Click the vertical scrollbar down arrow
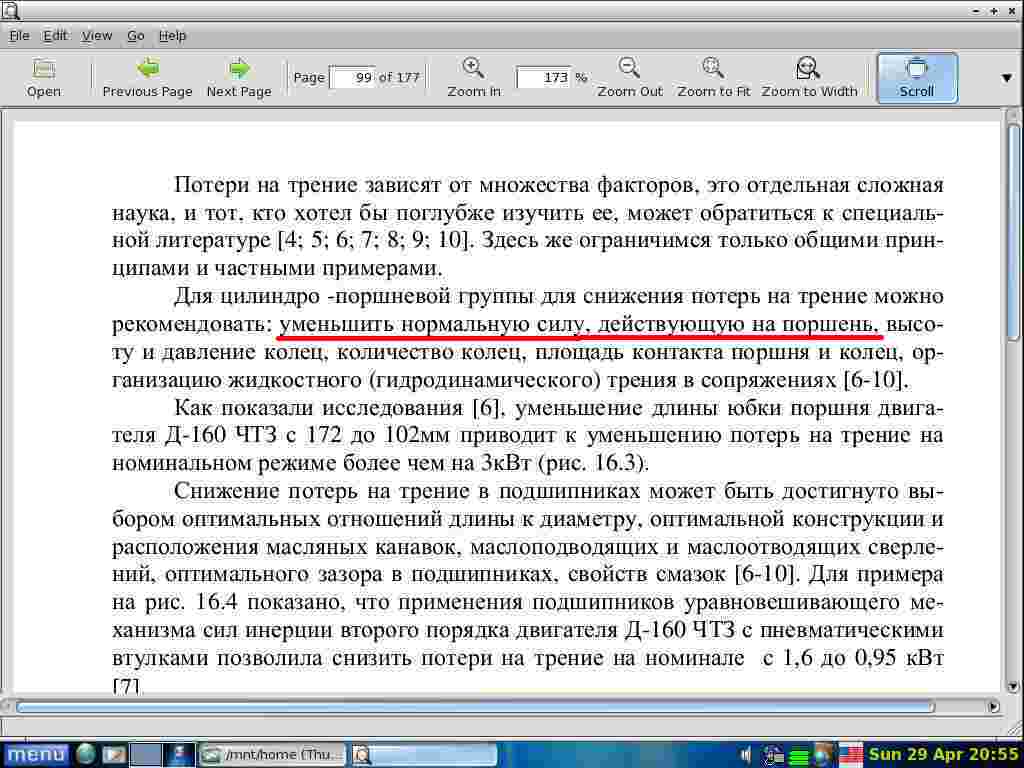1024x768 pixels. click(1014, 686)
